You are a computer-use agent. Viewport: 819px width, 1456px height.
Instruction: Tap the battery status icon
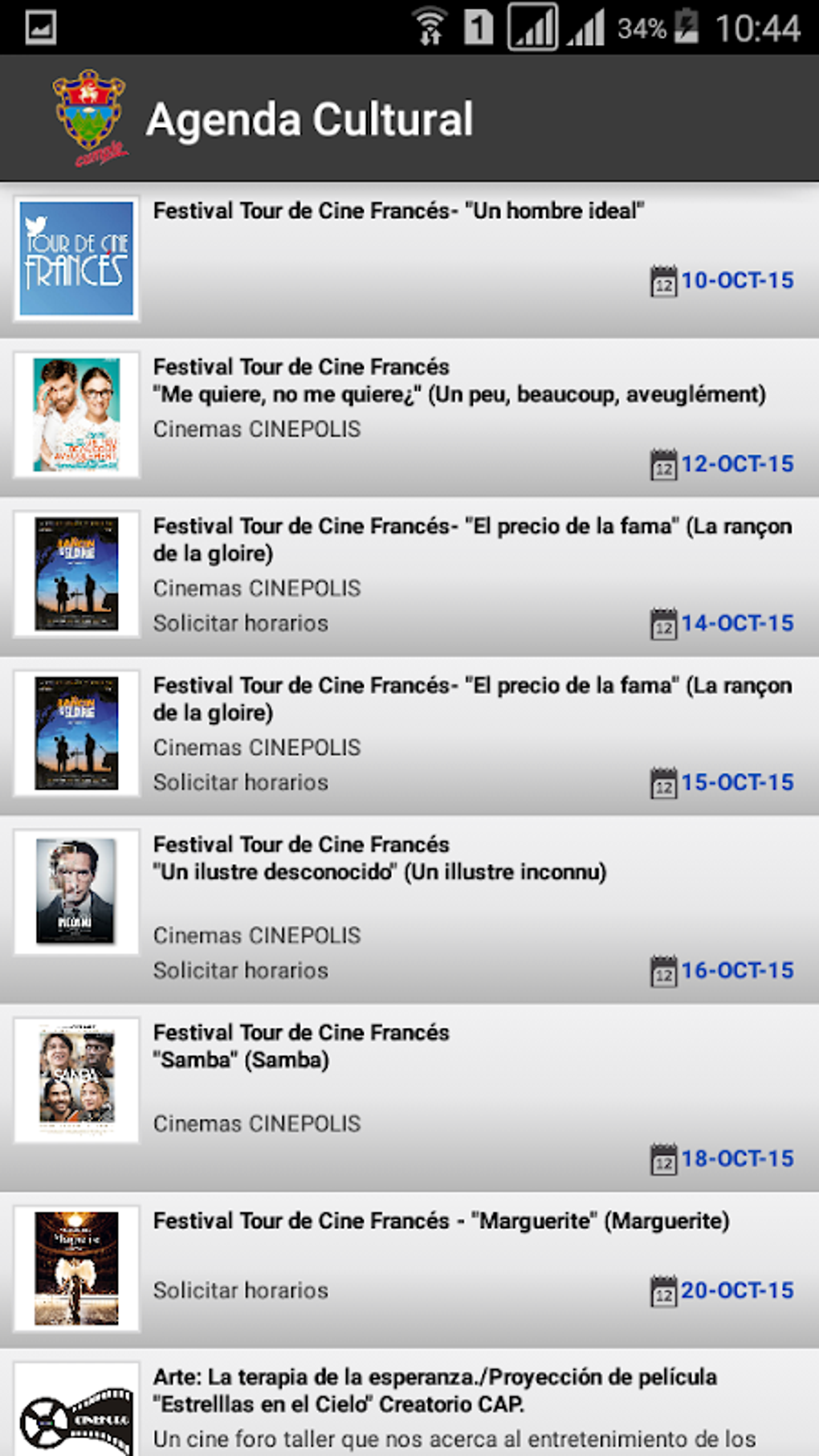pyautogui.click(x=687, y=27)
